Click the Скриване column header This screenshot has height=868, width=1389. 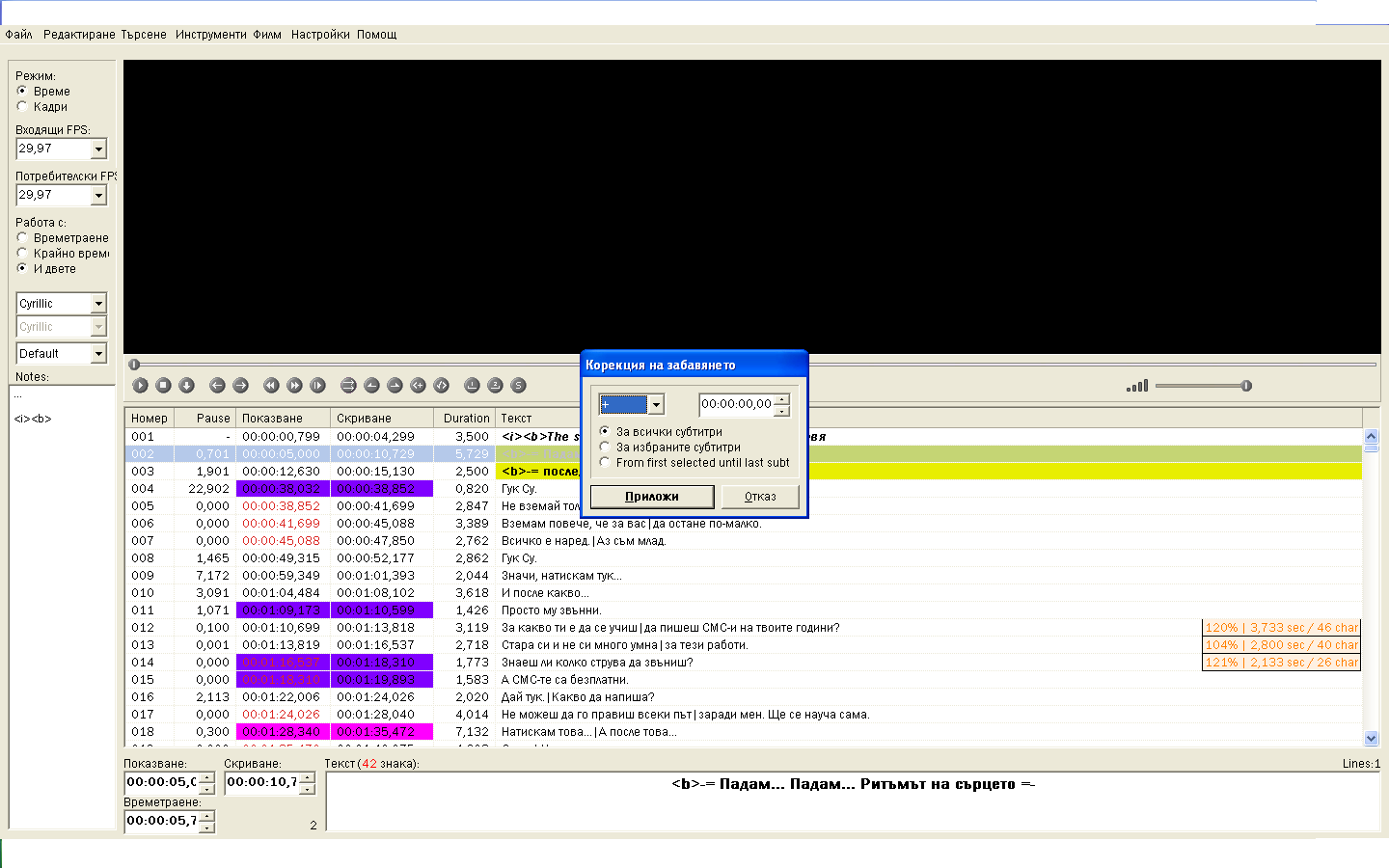click(382, 419)
